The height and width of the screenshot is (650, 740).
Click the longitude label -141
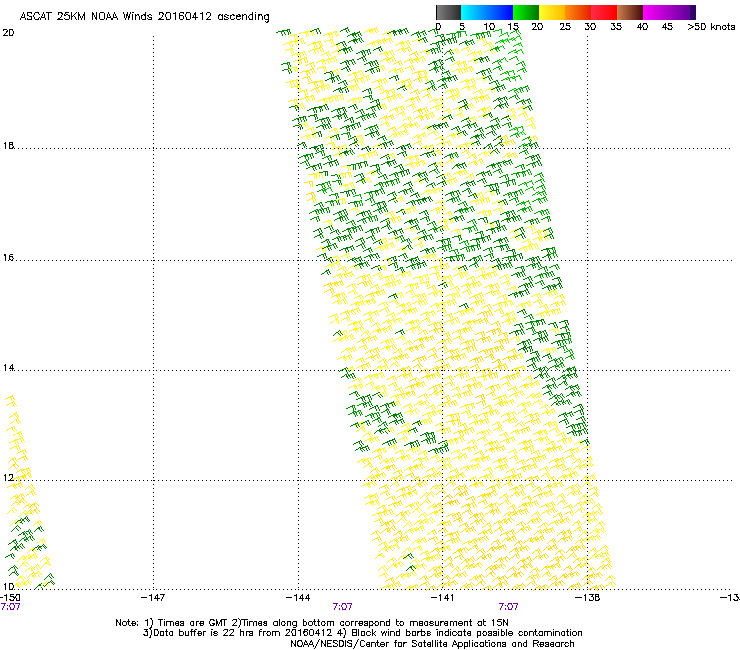[442, 598]
